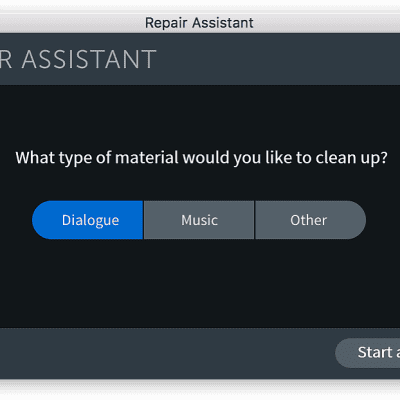This screenshot has width=400, height=400.
Task: Pick the Other material option
Action: point(310,220)
